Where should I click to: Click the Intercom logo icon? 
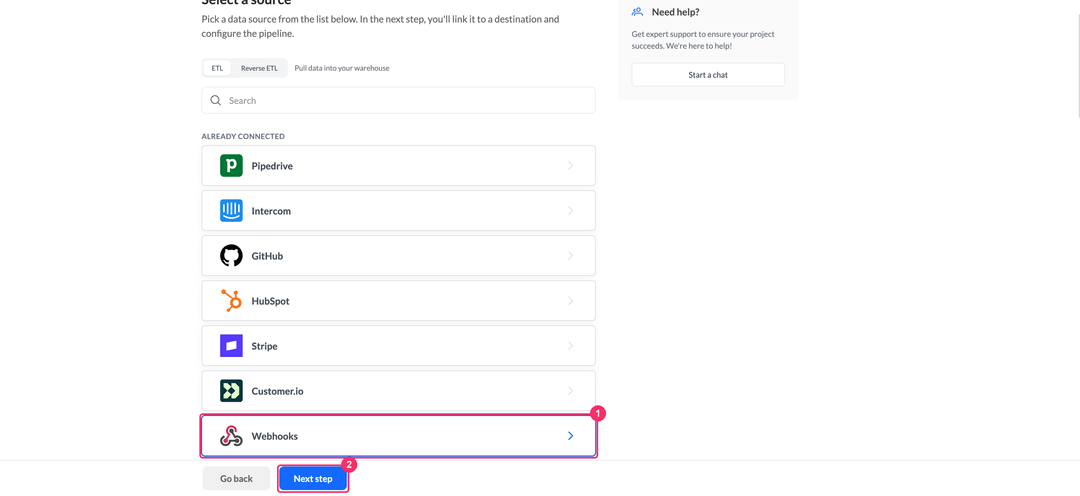pos(231,211)
